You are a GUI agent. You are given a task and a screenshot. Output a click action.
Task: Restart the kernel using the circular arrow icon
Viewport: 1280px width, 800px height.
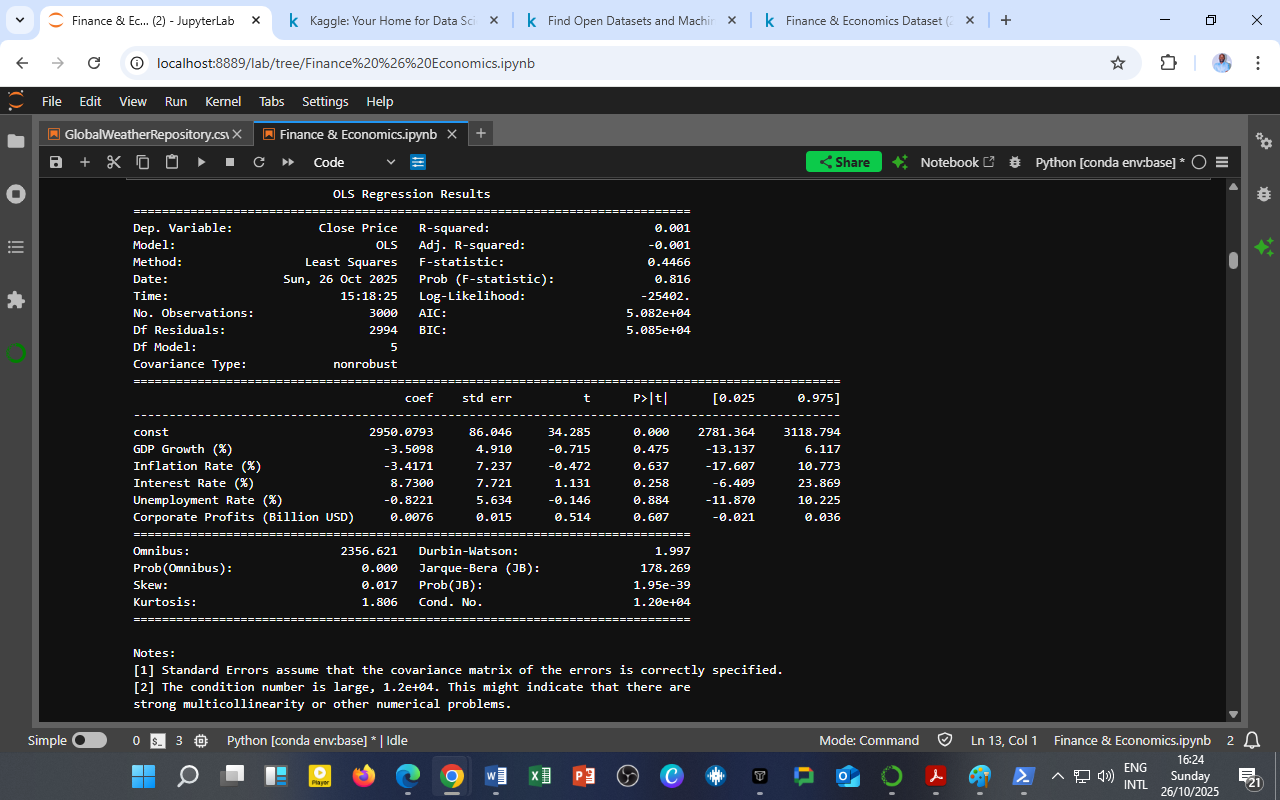click(x=258, y=161)
